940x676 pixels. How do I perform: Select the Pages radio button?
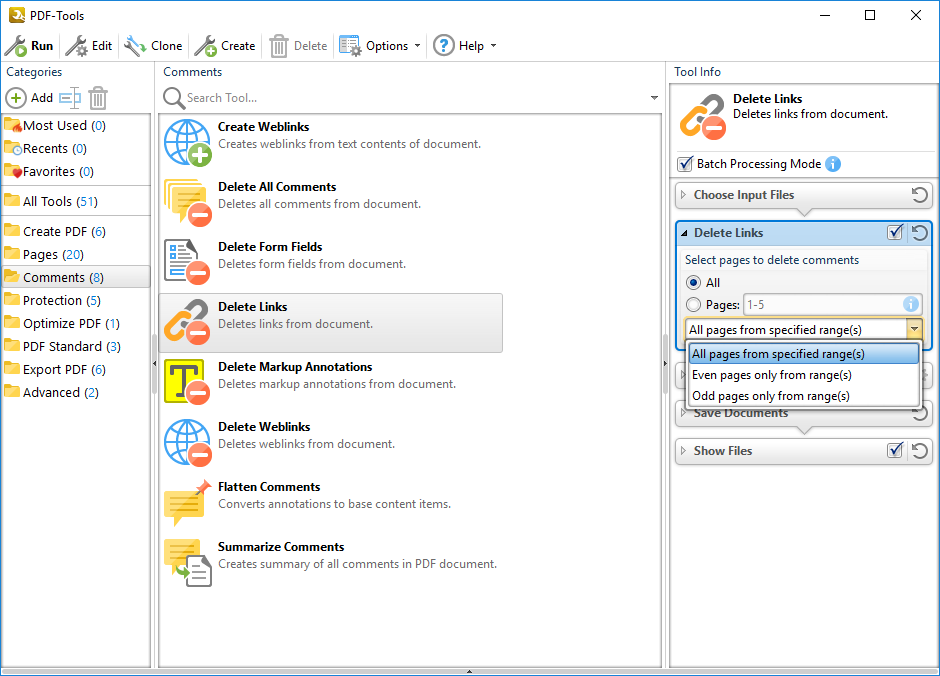[x=693, y=305]
